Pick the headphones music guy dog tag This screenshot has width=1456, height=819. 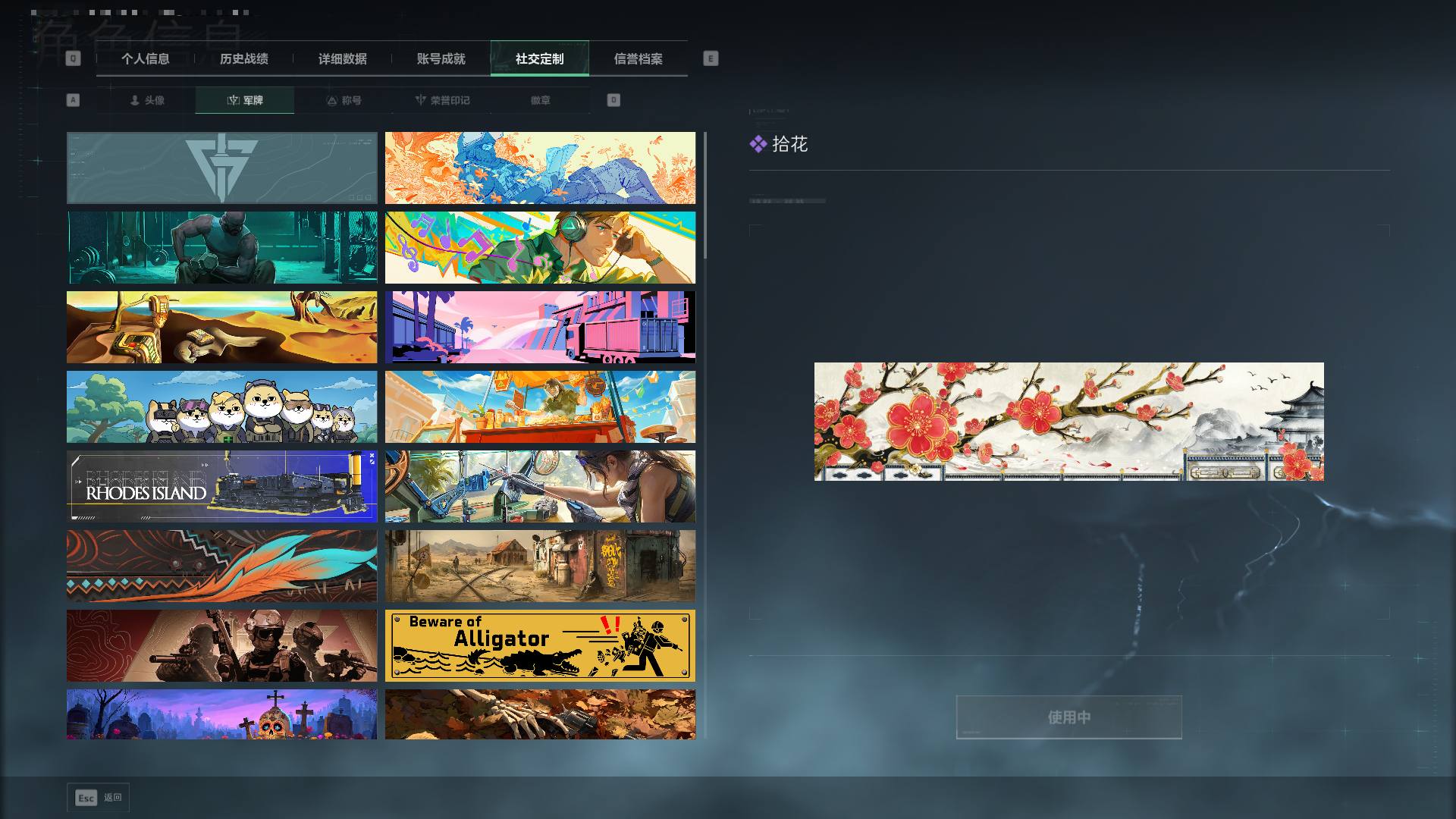(x=540, y=248)
